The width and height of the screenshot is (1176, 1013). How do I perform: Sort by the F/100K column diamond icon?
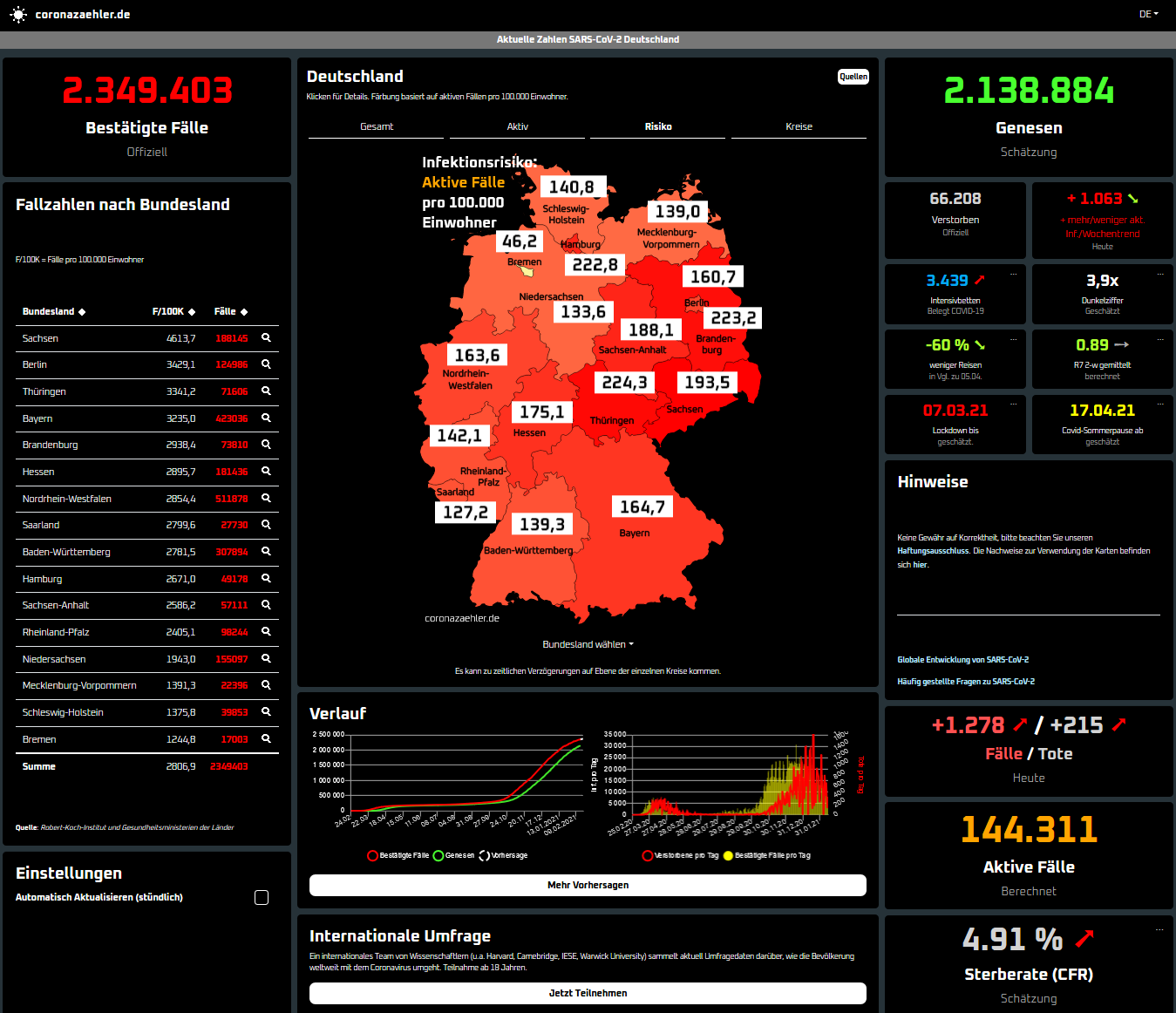pyautogui.click(x=192, y=312)
